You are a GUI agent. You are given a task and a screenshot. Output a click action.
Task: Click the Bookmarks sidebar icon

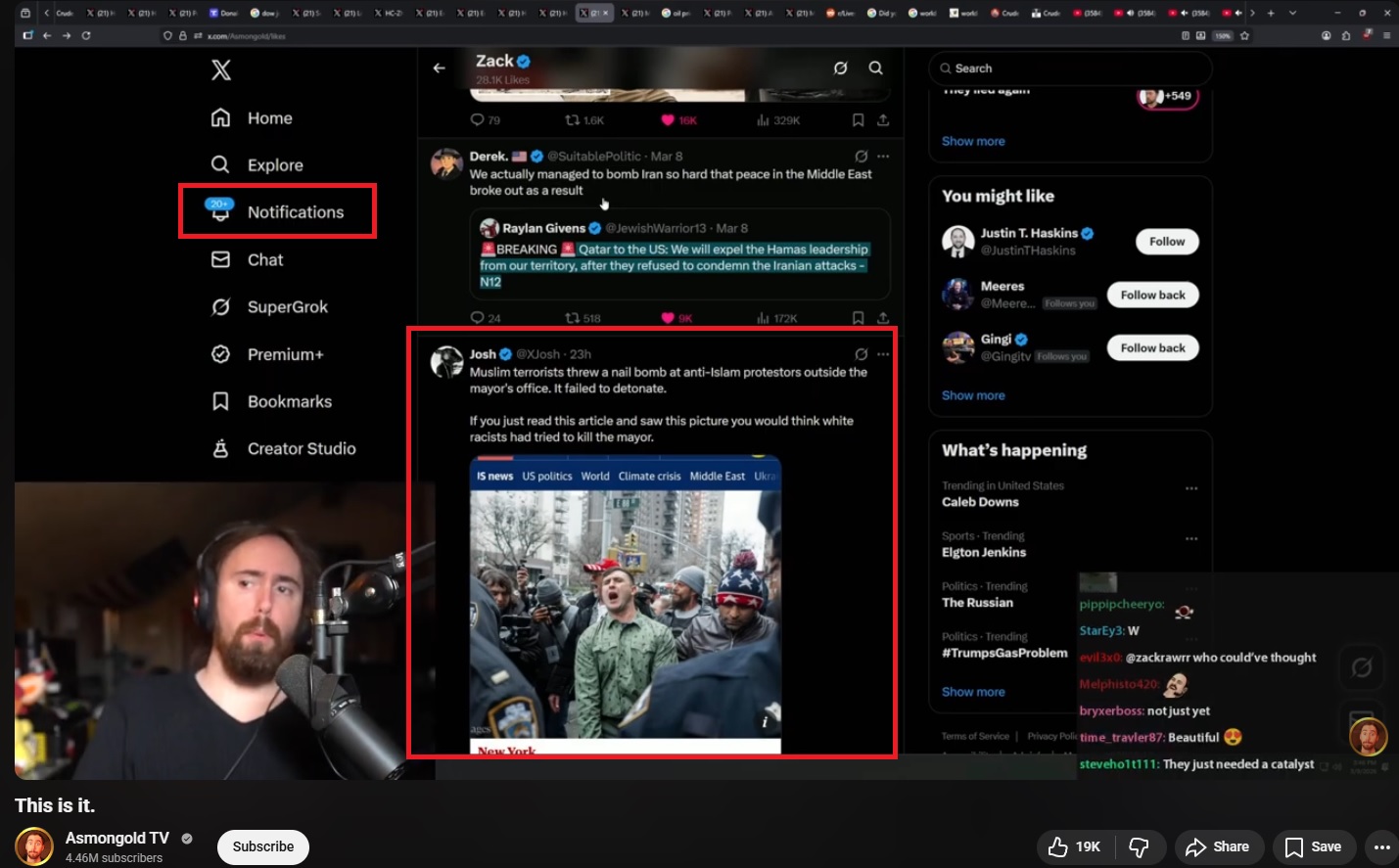click(221, 401)
